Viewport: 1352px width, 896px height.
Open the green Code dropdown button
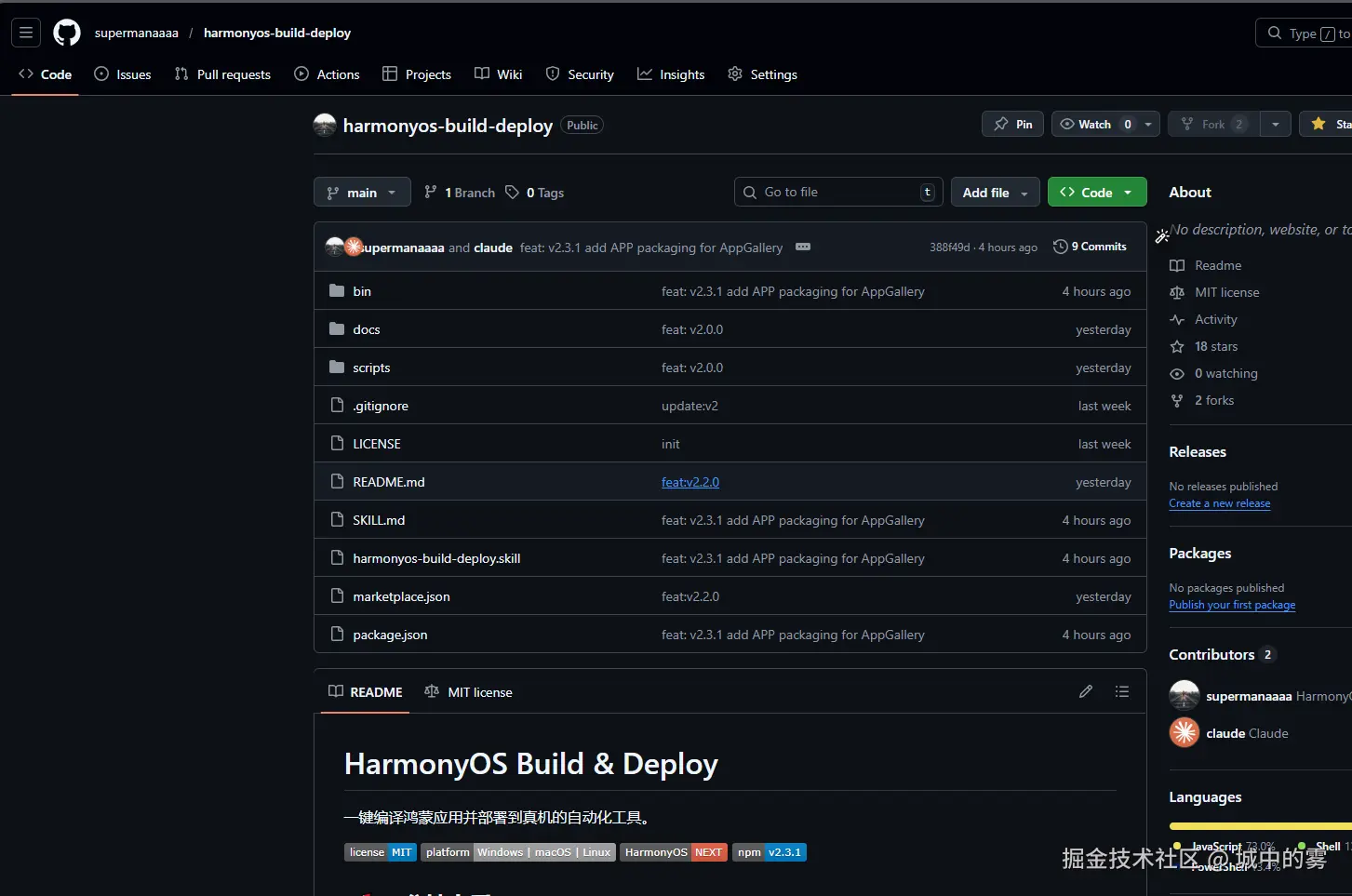tap(1097, 193)
